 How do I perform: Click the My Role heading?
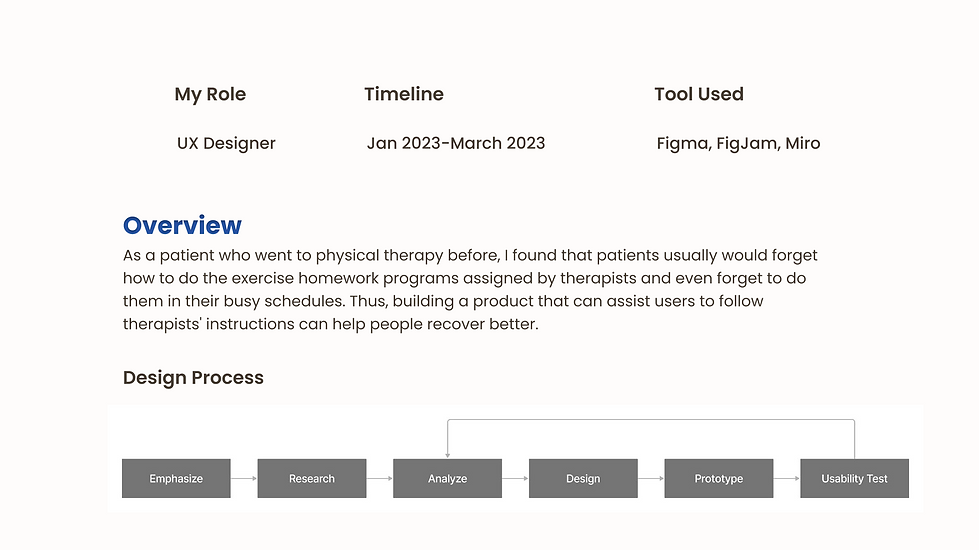tap(210, 95)
